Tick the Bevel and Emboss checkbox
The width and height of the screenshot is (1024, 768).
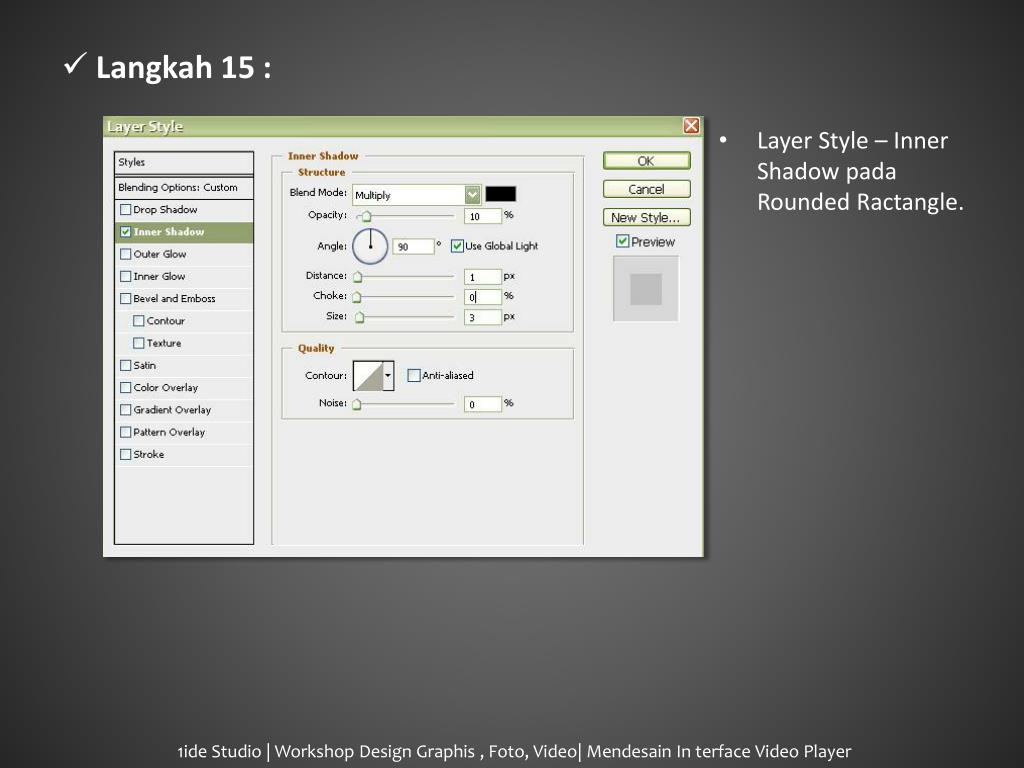pyautogui.click(x=125, y=298)
